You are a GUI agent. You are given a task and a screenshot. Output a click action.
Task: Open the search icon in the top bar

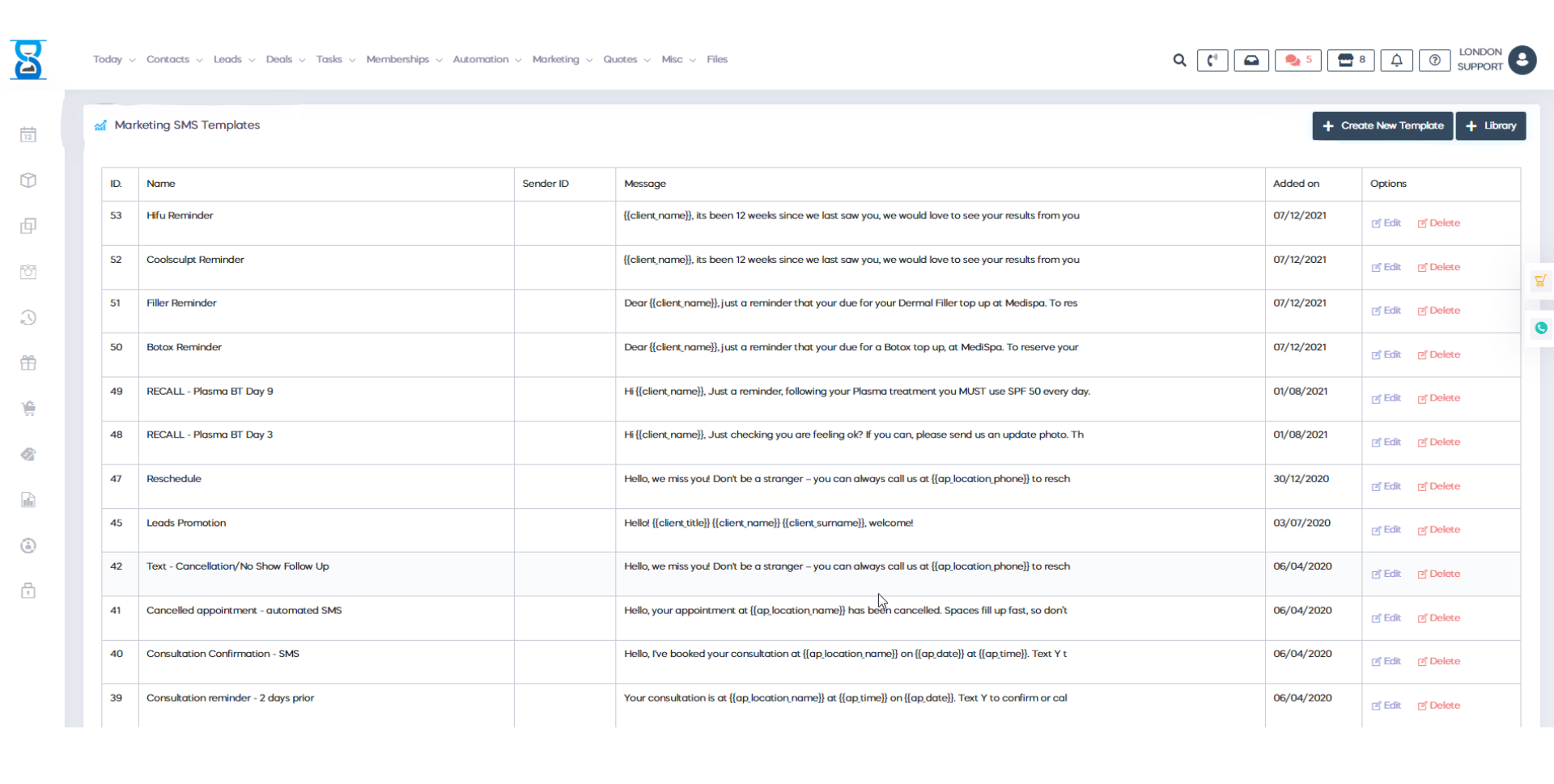click(x=1179, y=60)
